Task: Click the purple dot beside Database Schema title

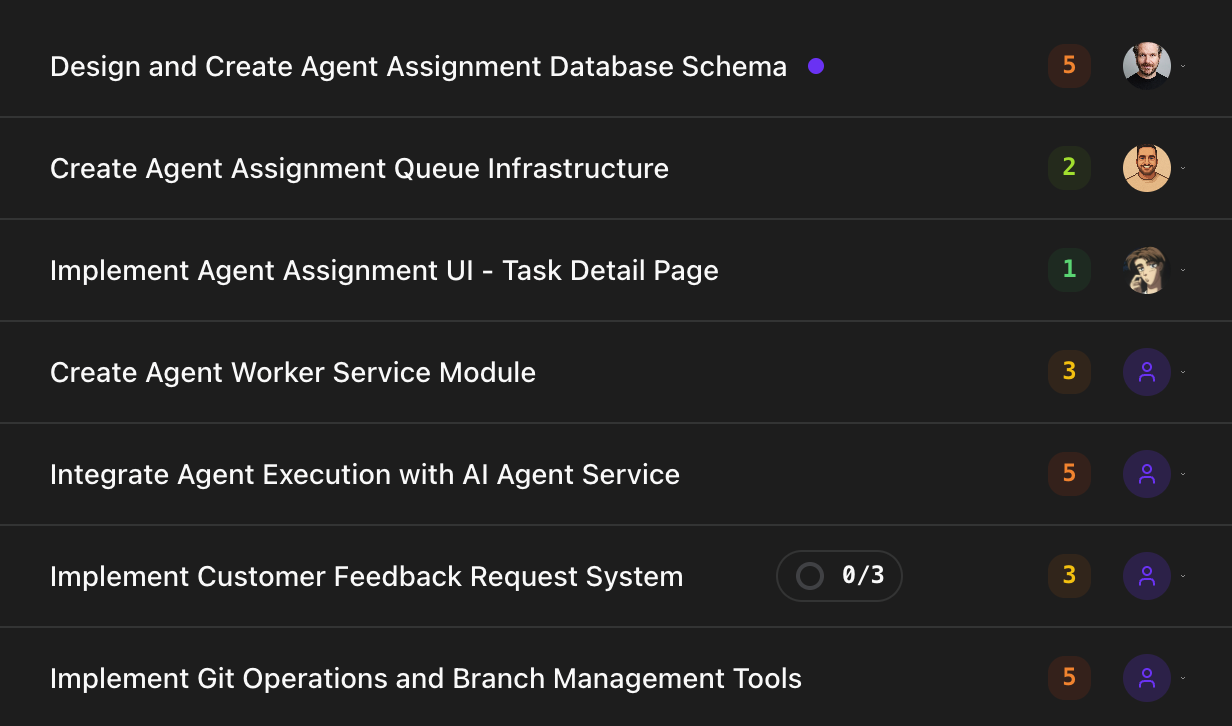Action: coord(816,66)
